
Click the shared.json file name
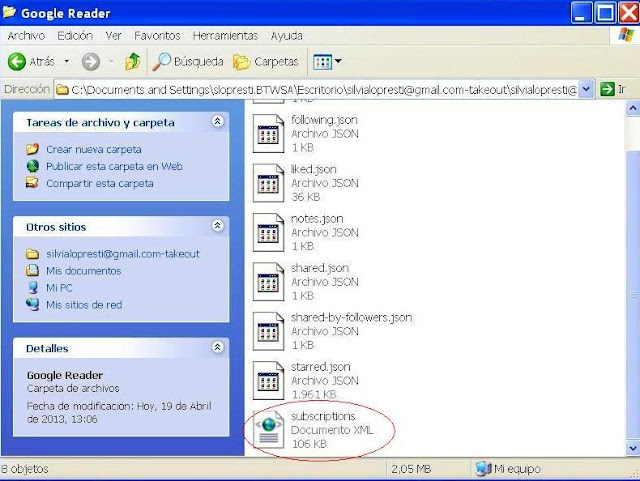point(320,268)
